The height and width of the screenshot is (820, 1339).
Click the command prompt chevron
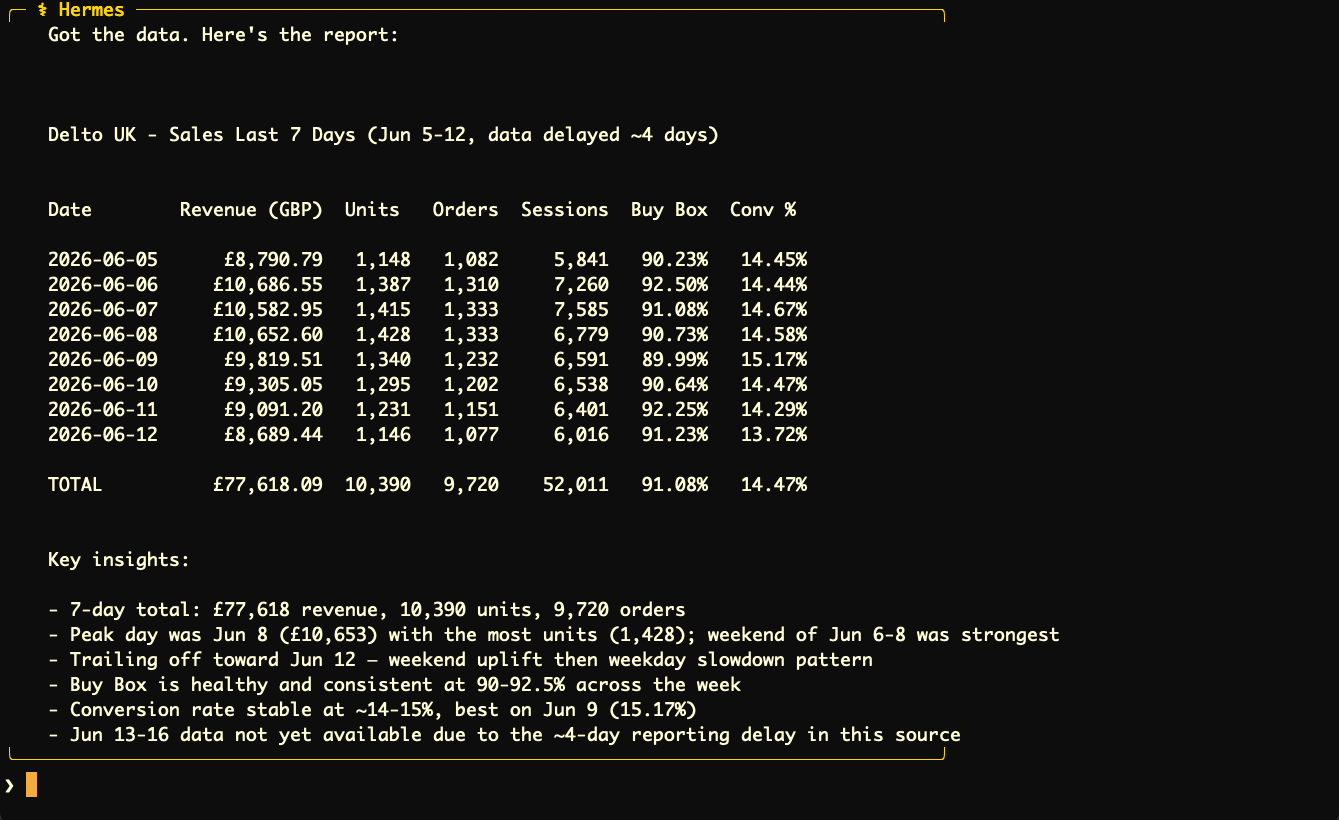coord(9,785)
